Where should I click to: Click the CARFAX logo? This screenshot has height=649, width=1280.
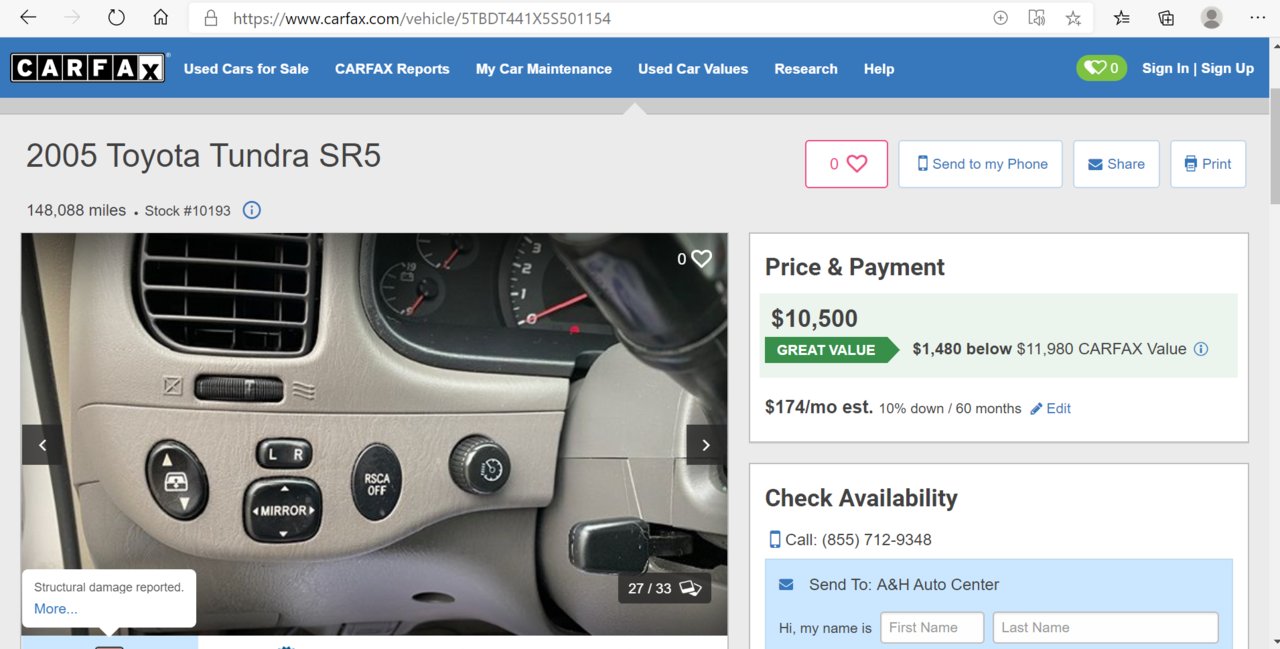coord(88,68)
